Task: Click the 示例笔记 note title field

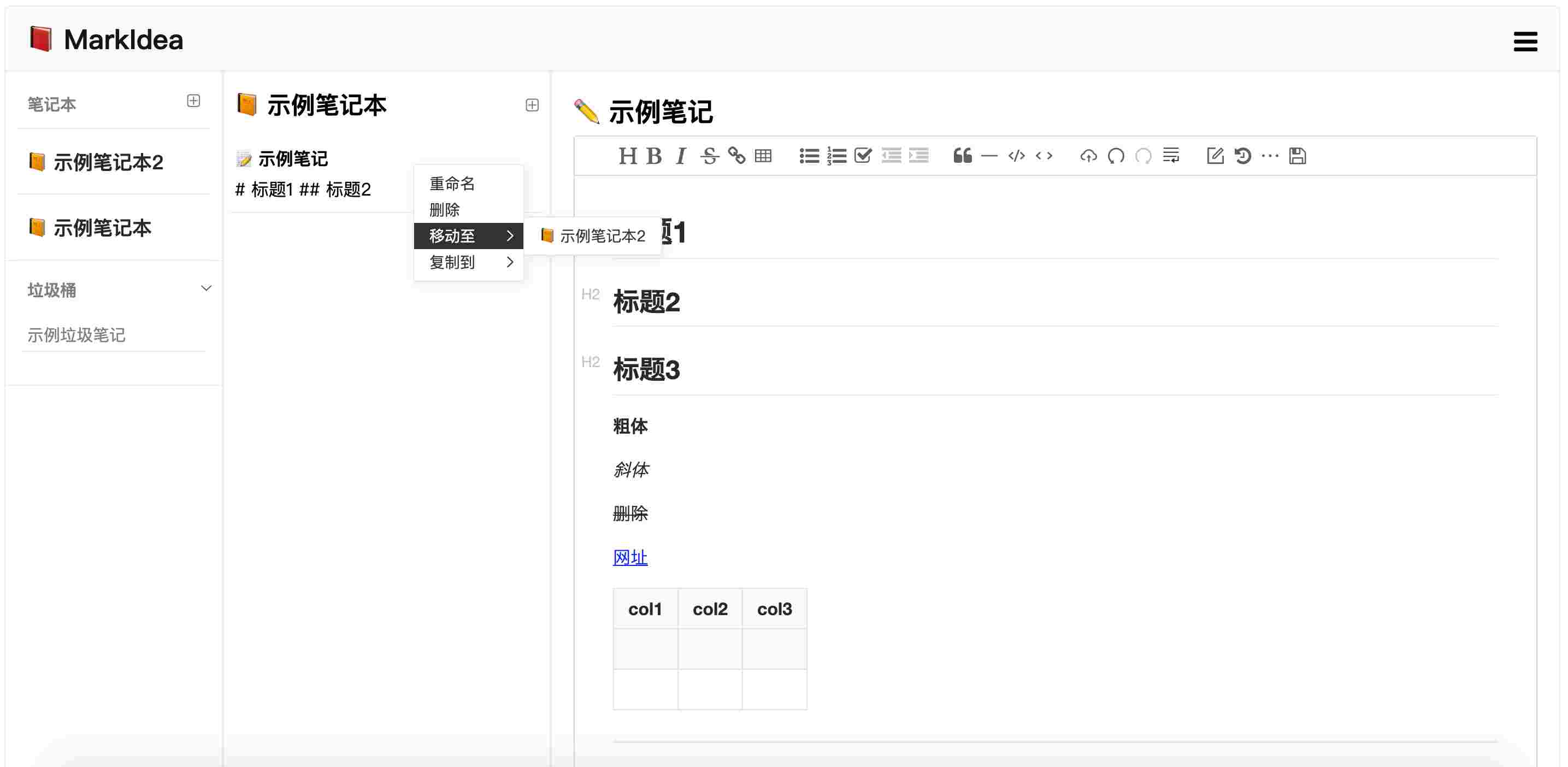Action: click(661, 112)
